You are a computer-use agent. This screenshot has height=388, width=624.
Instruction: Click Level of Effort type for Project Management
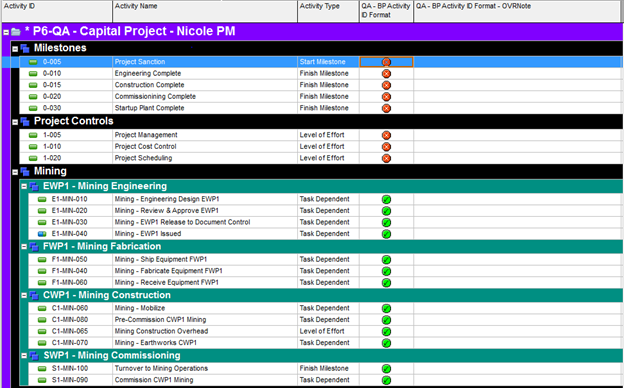pyautogui.click(x=322, y=135)
